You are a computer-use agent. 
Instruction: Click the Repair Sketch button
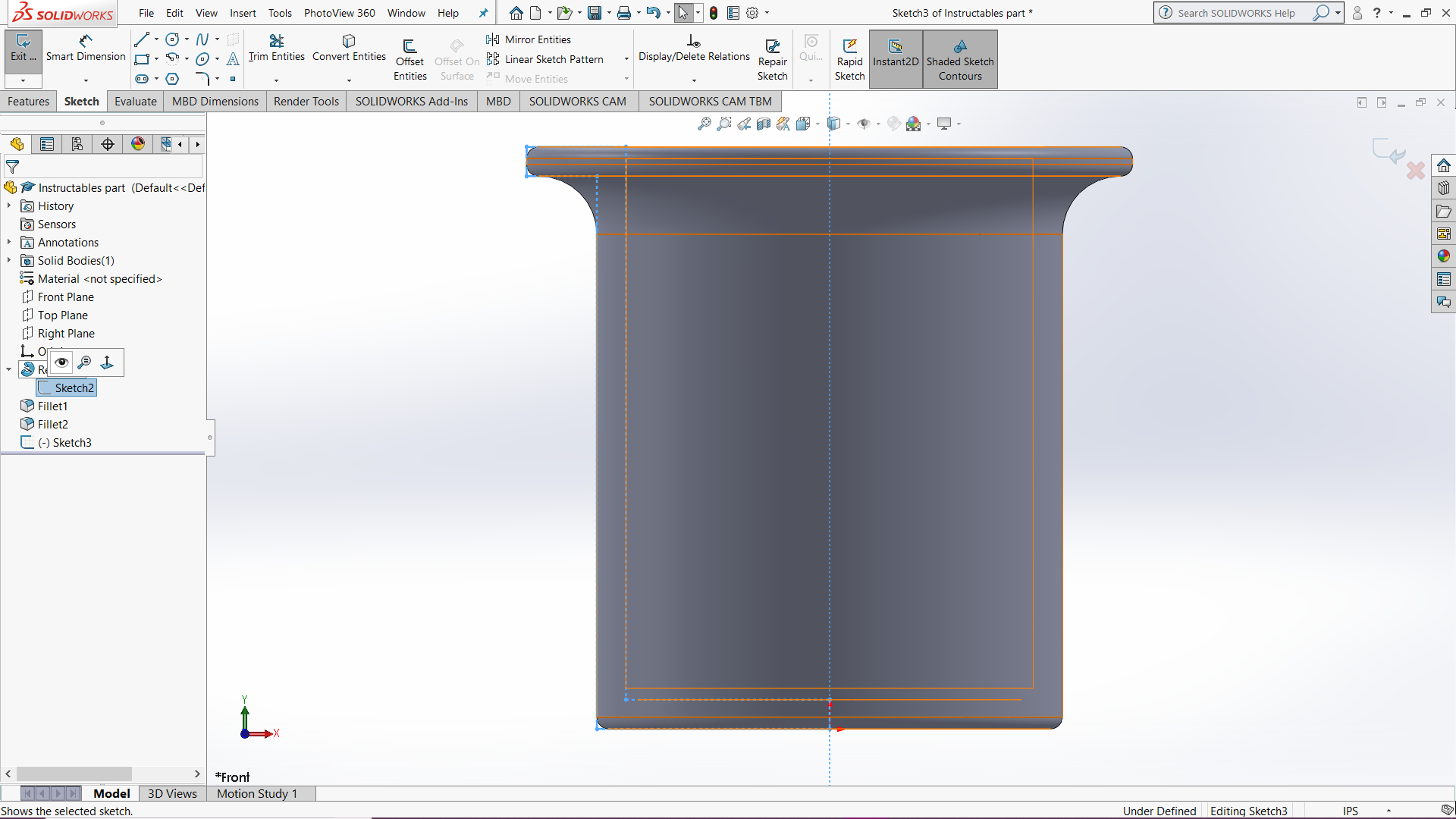[x=772, y=57]
